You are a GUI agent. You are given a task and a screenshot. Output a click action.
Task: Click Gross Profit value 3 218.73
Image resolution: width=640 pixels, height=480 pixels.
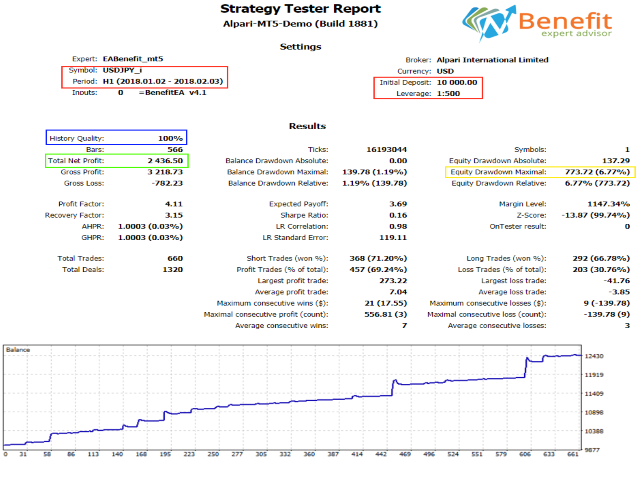pos(165,172)
